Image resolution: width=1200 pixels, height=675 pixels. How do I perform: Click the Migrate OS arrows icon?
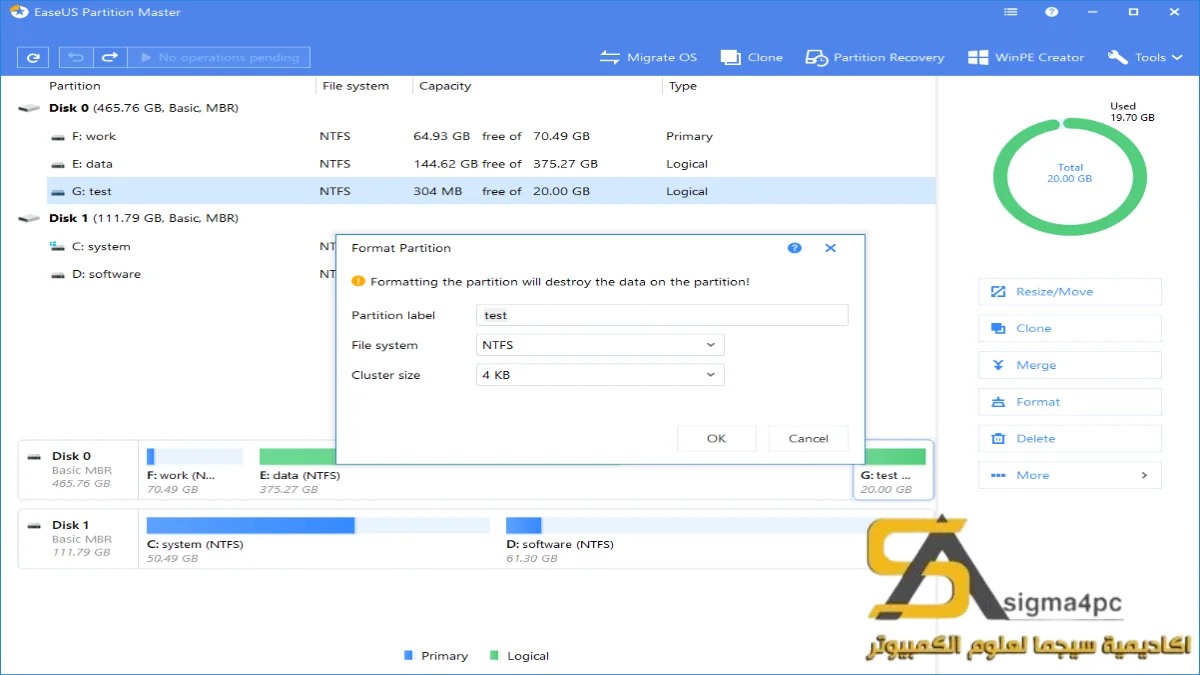pyautogui.click(x=609, y=57)
